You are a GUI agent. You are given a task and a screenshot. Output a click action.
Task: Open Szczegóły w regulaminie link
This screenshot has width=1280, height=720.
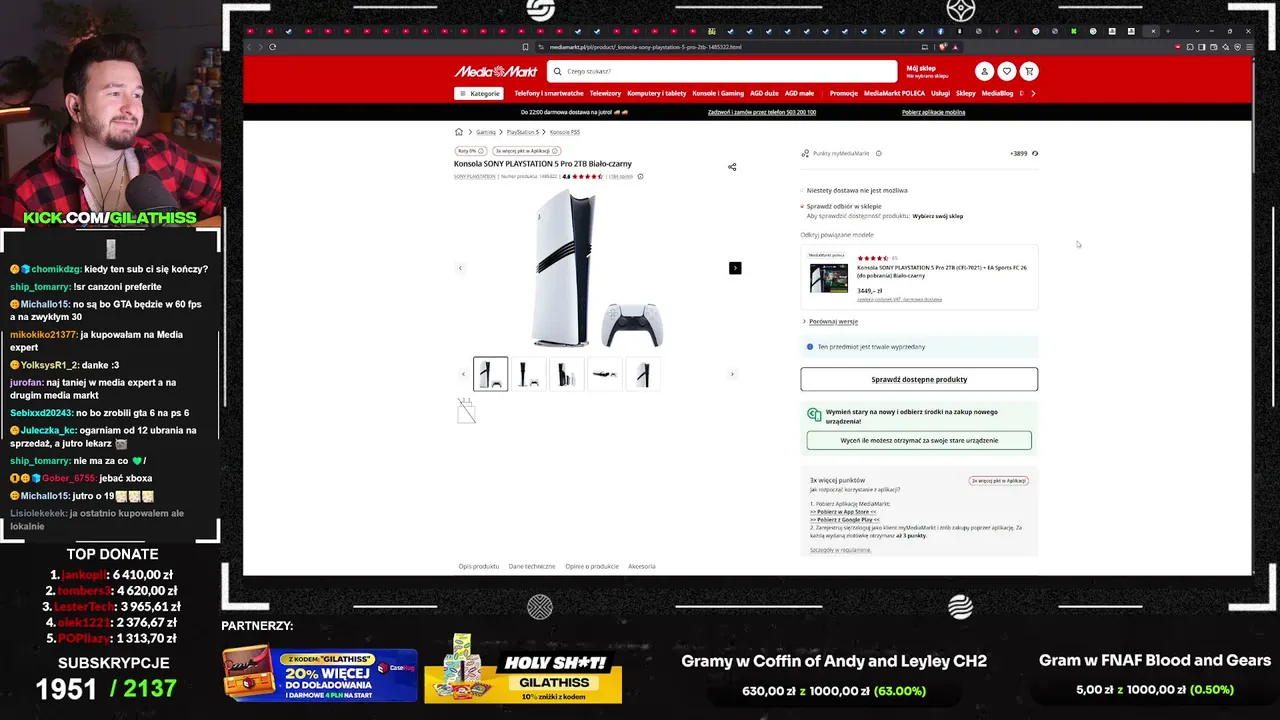click(840, 550)
